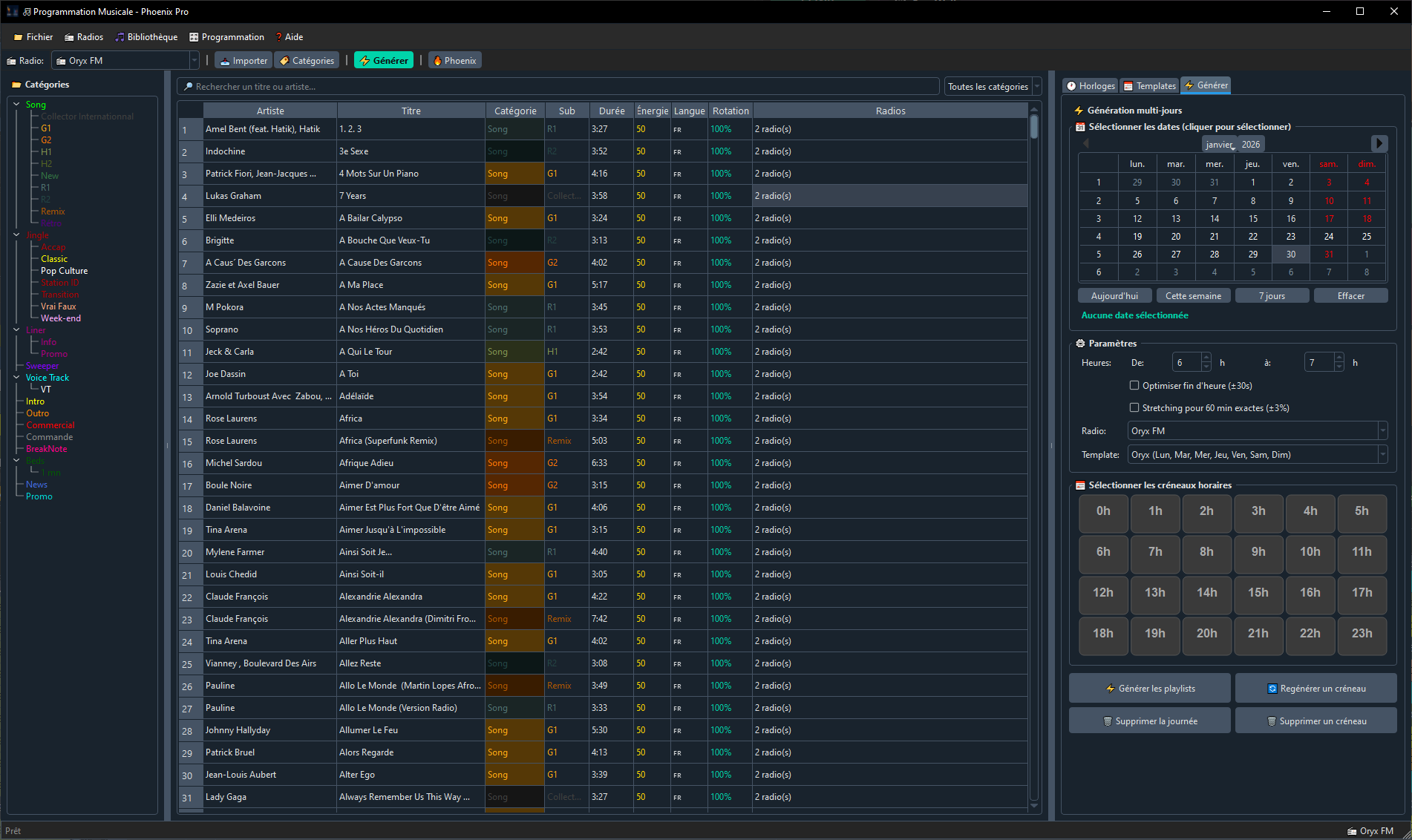Click the Cette semaine button
Screen dimensions: 1412x840
[1193, 296]
